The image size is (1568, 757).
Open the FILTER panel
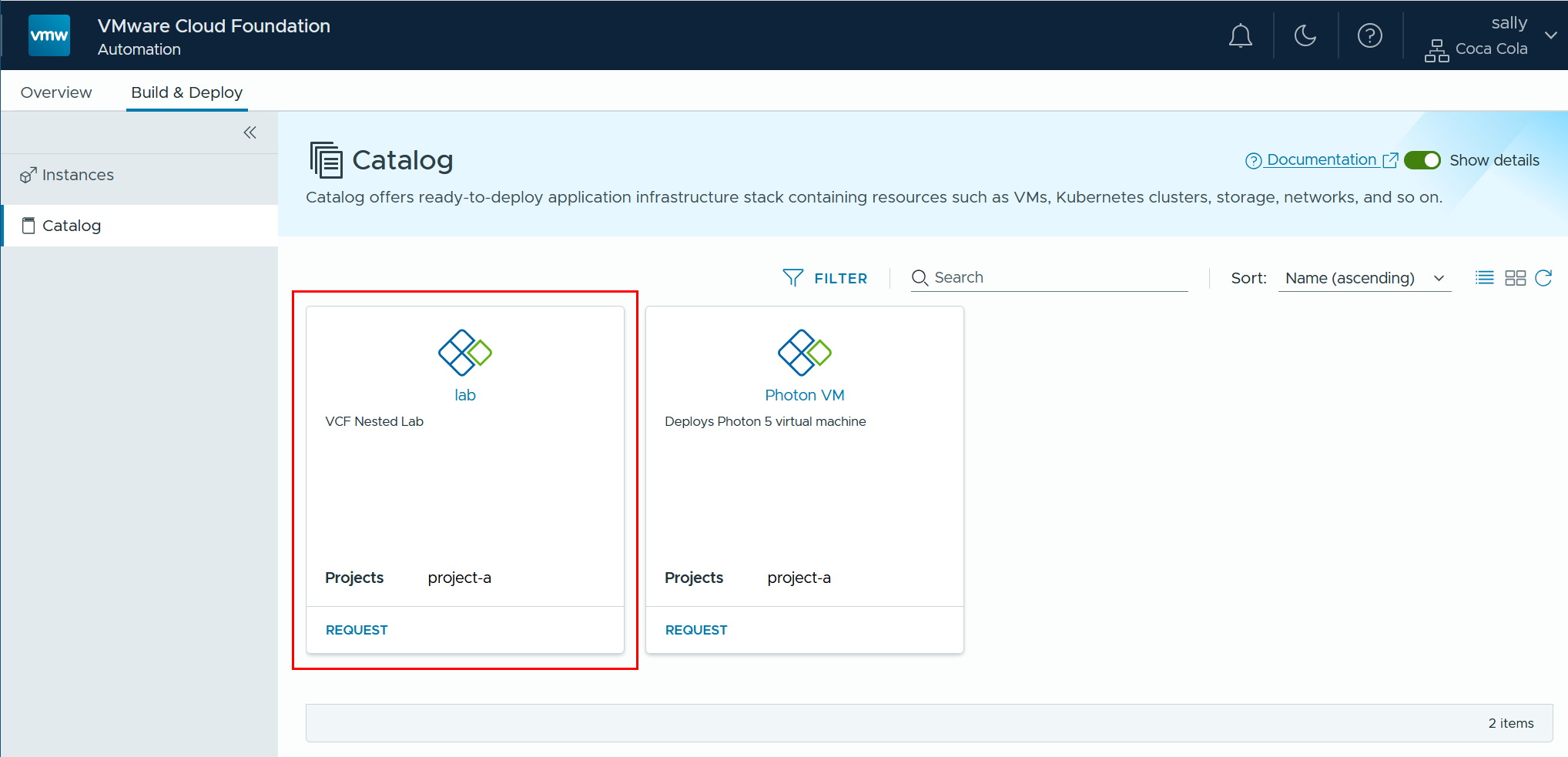pyautogui.click(x=825, y=278)
